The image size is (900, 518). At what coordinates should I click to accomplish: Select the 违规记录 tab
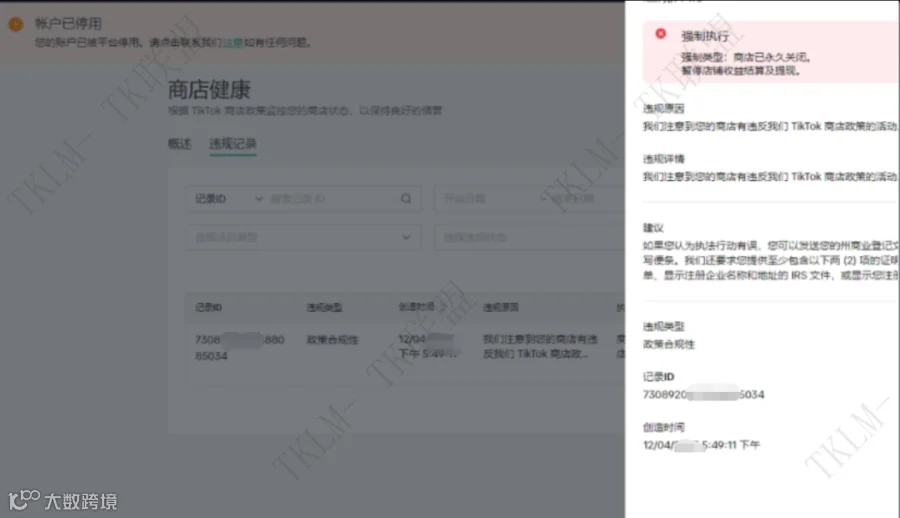232,144
